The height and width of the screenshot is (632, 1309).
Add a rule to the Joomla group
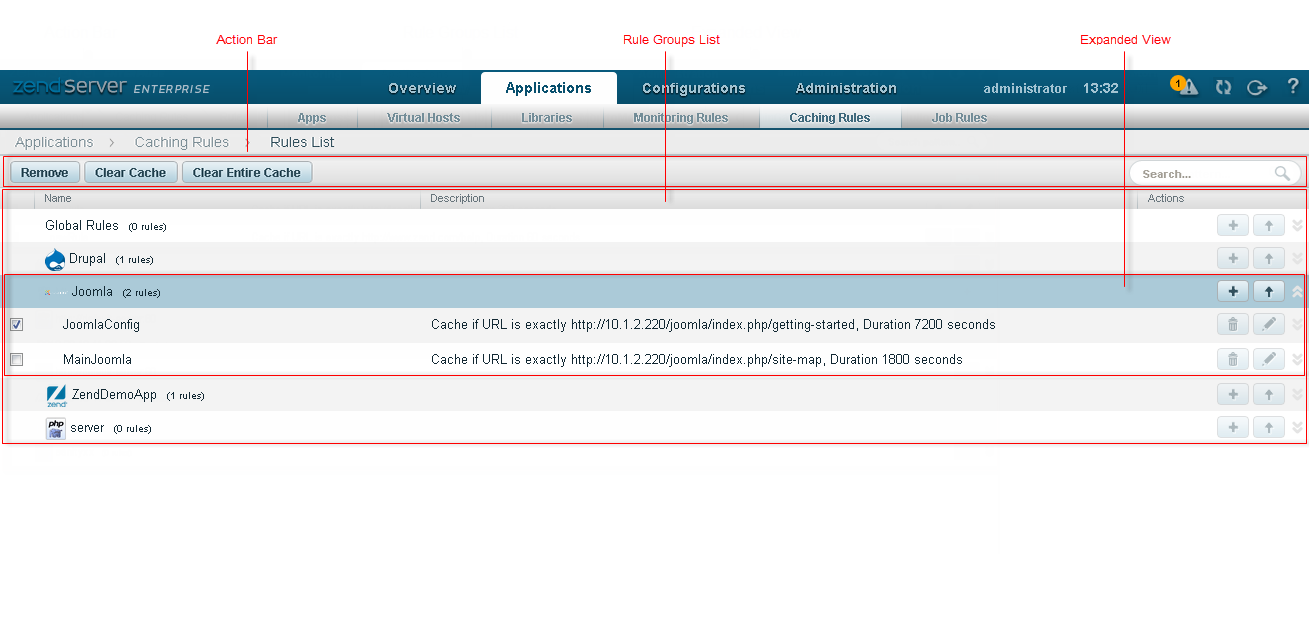pos(1232,292)
